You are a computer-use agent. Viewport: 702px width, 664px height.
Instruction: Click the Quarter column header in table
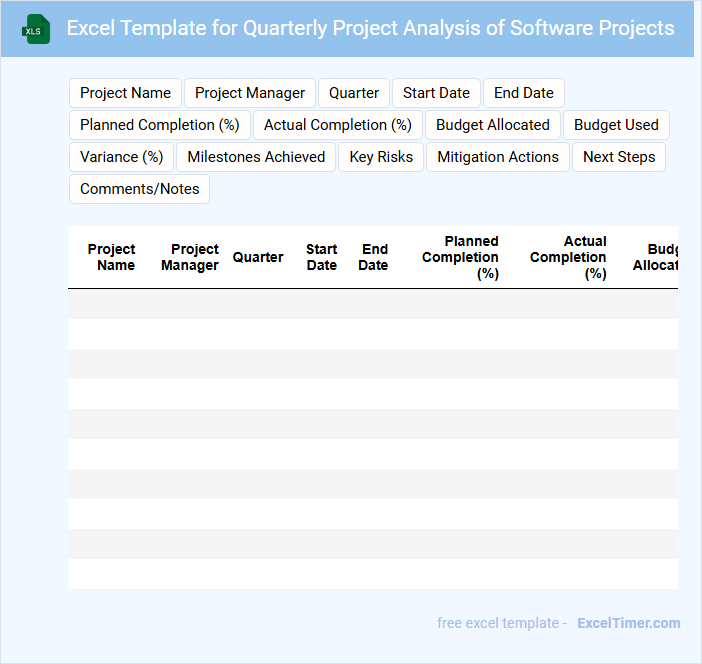pyautogui.click(x=258, y=257)
